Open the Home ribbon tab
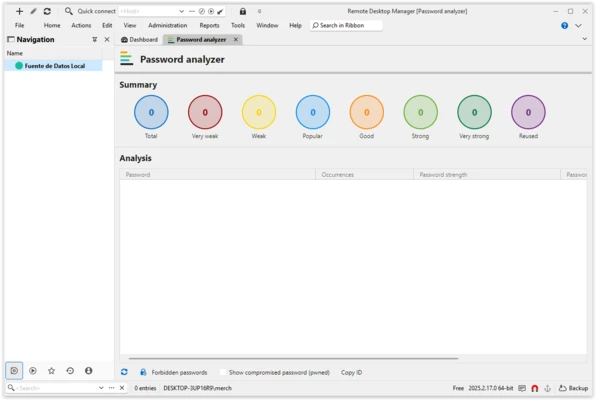This screenshot has height=400, width=596. 52,25
